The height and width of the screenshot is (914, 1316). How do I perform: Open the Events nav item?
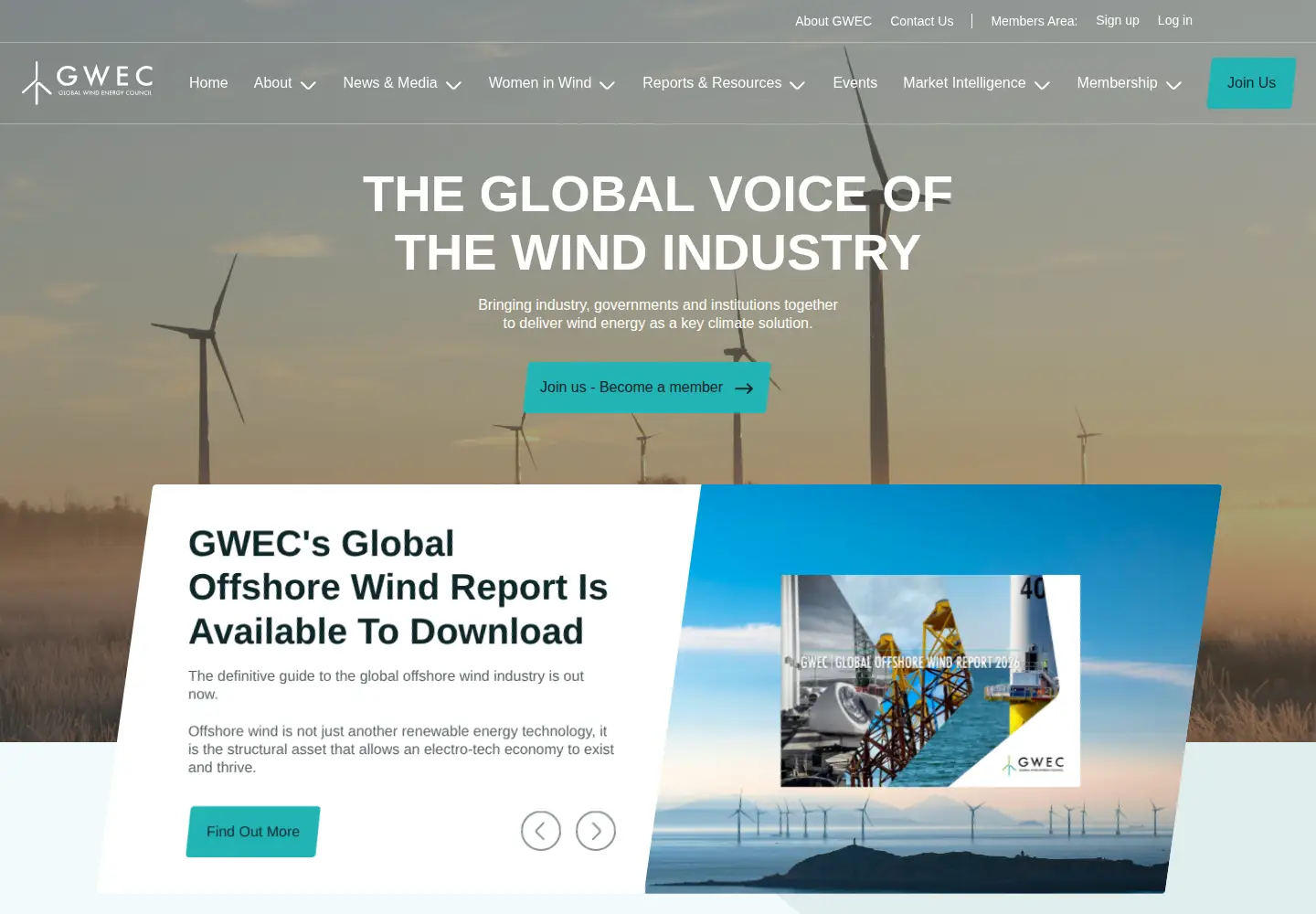tap(855, 83)
